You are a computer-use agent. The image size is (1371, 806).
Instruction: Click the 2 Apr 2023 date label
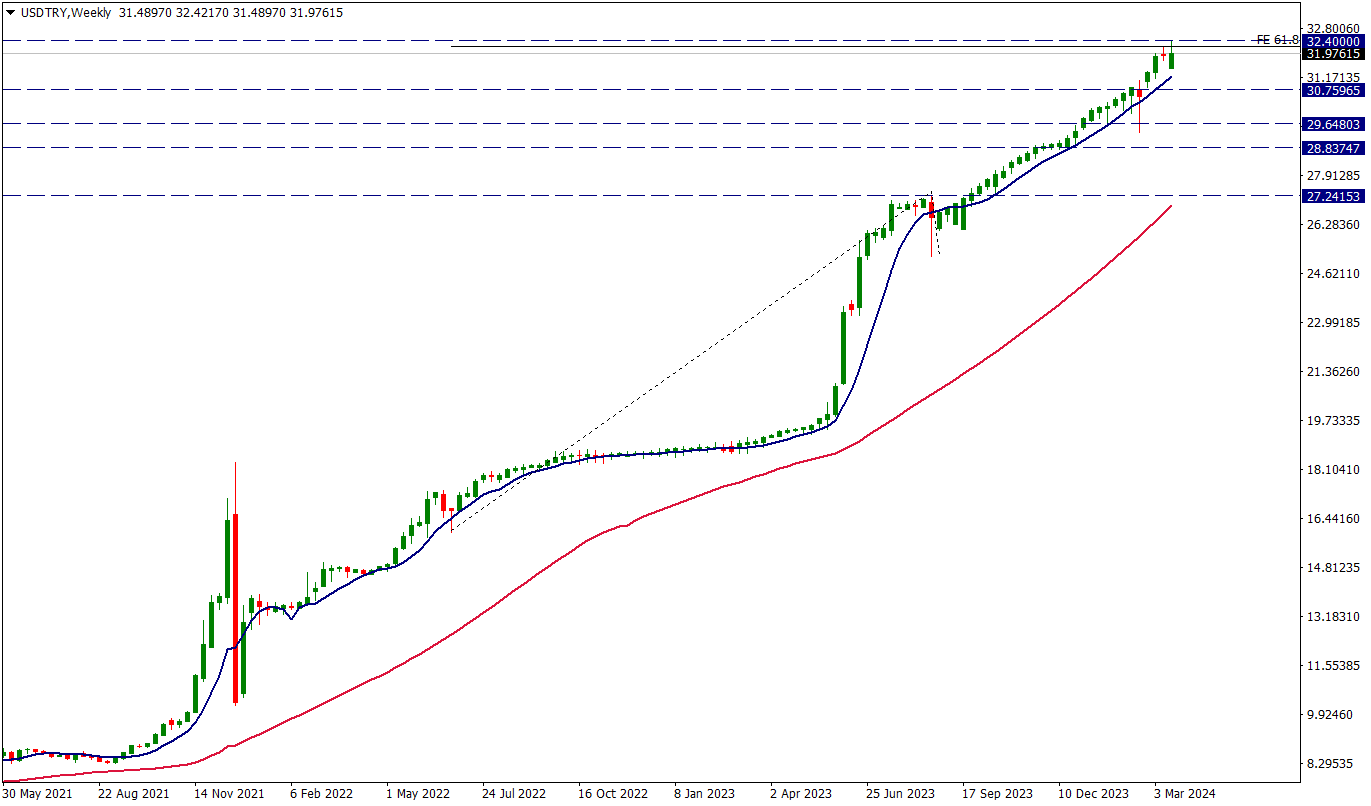point(802,794)
